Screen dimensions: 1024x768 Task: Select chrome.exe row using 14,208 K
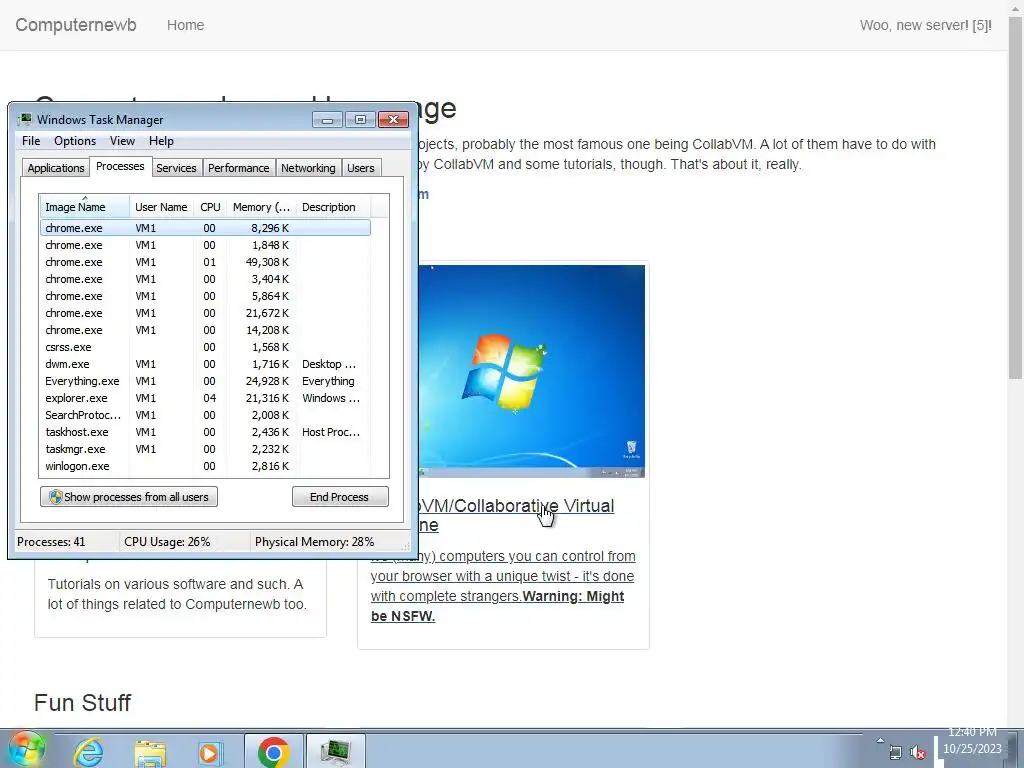click(205, 330)
